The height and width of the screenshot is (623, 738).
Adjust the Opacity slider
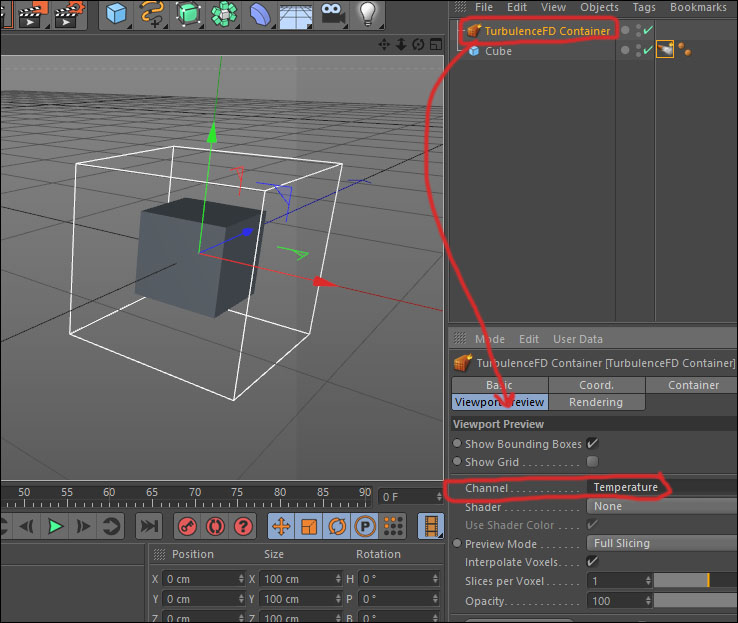pyautogui.click(x=696, y=600)
